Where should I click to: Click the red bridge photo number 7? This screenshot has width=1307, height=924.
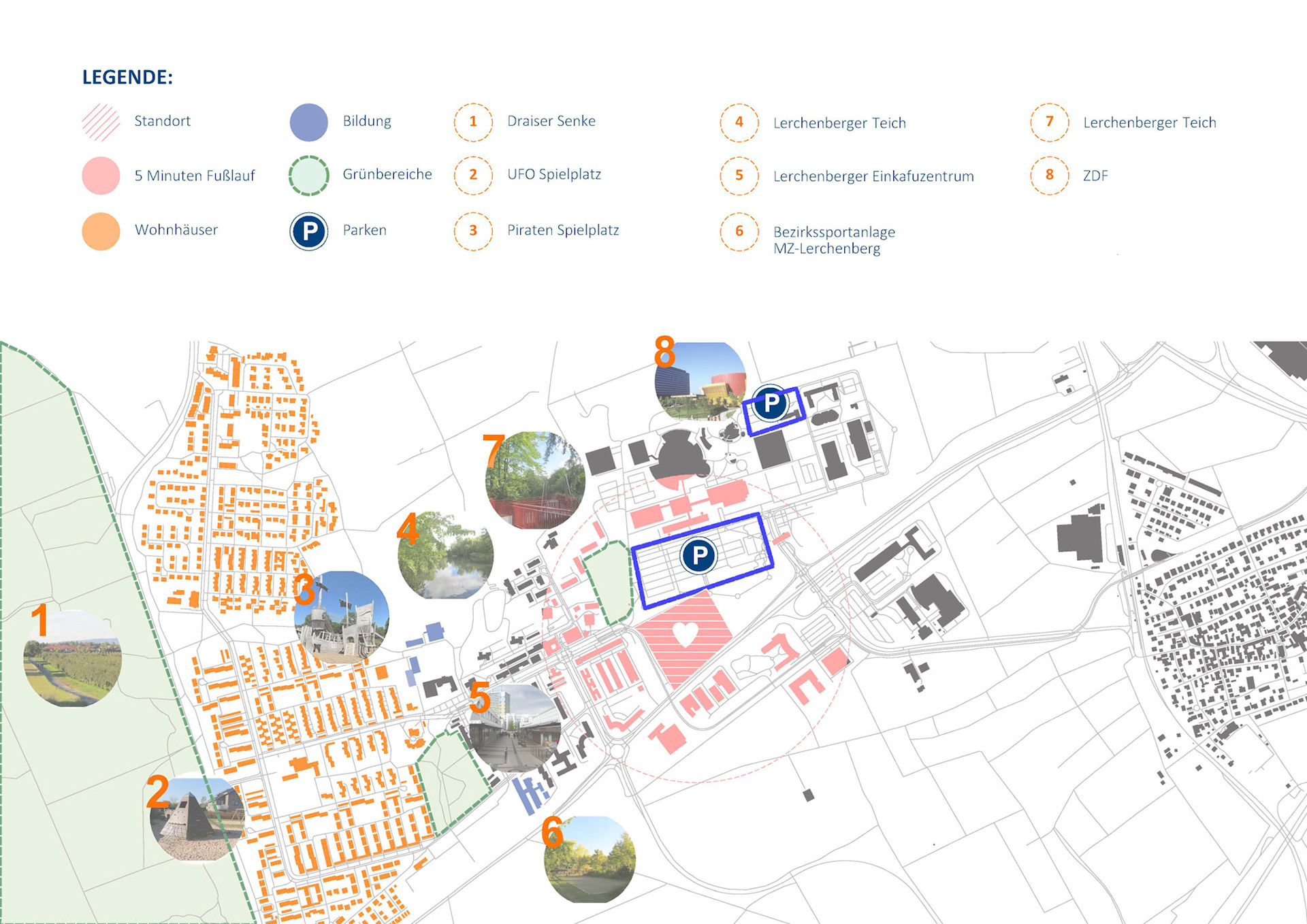[536, 480]
